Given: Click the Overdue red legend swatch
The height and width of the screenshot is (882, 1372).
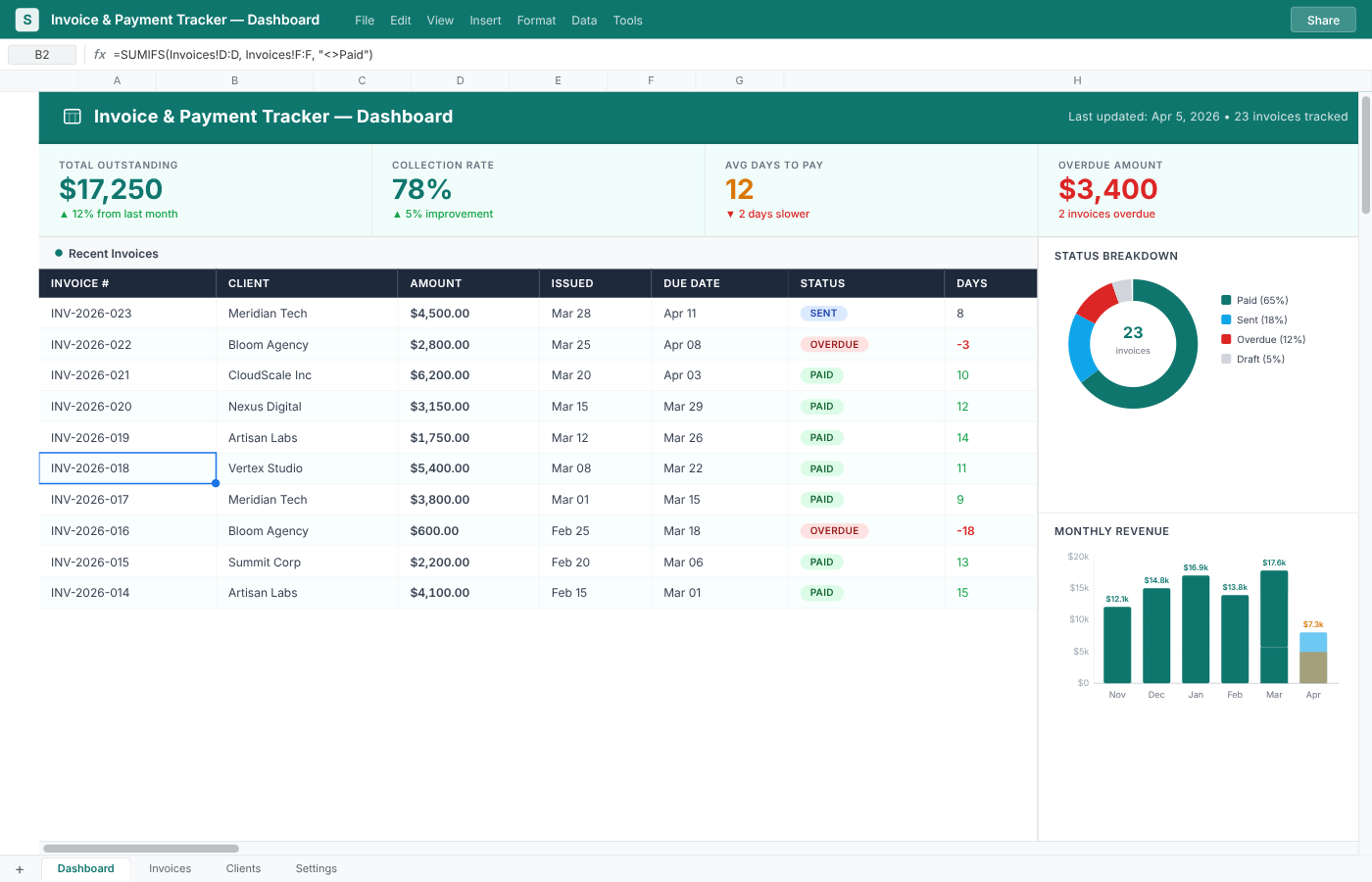Looking at the screenshot, I should [x=1226, y=340].
